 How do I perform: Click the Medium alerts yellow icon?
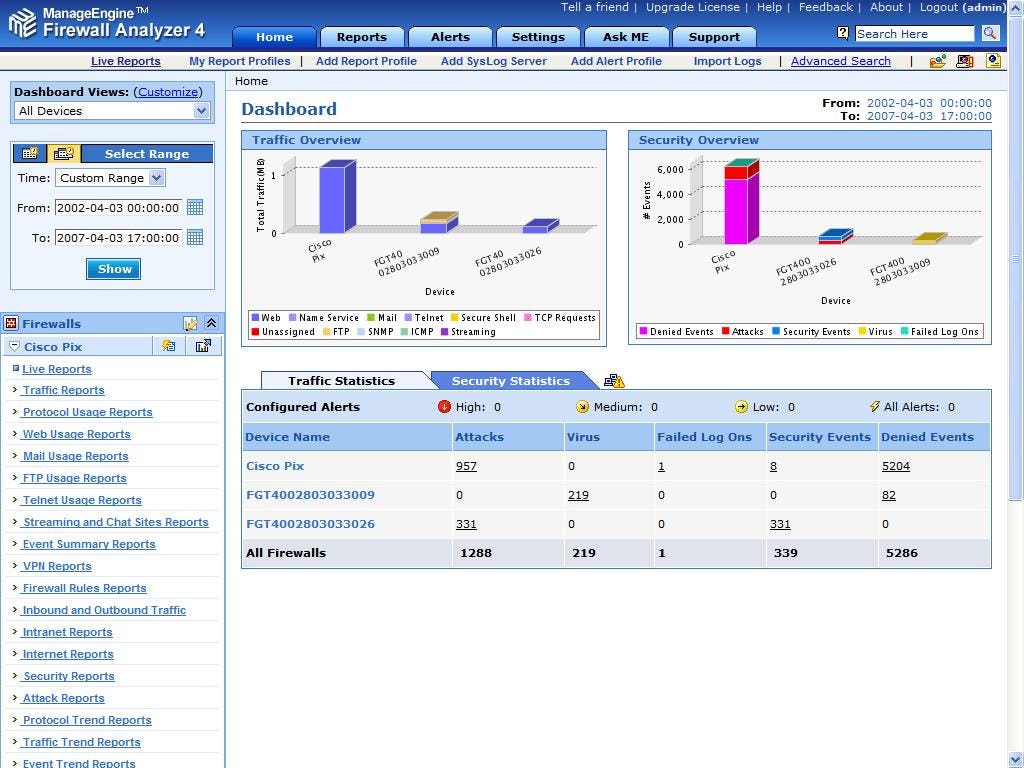click(582, 407)
